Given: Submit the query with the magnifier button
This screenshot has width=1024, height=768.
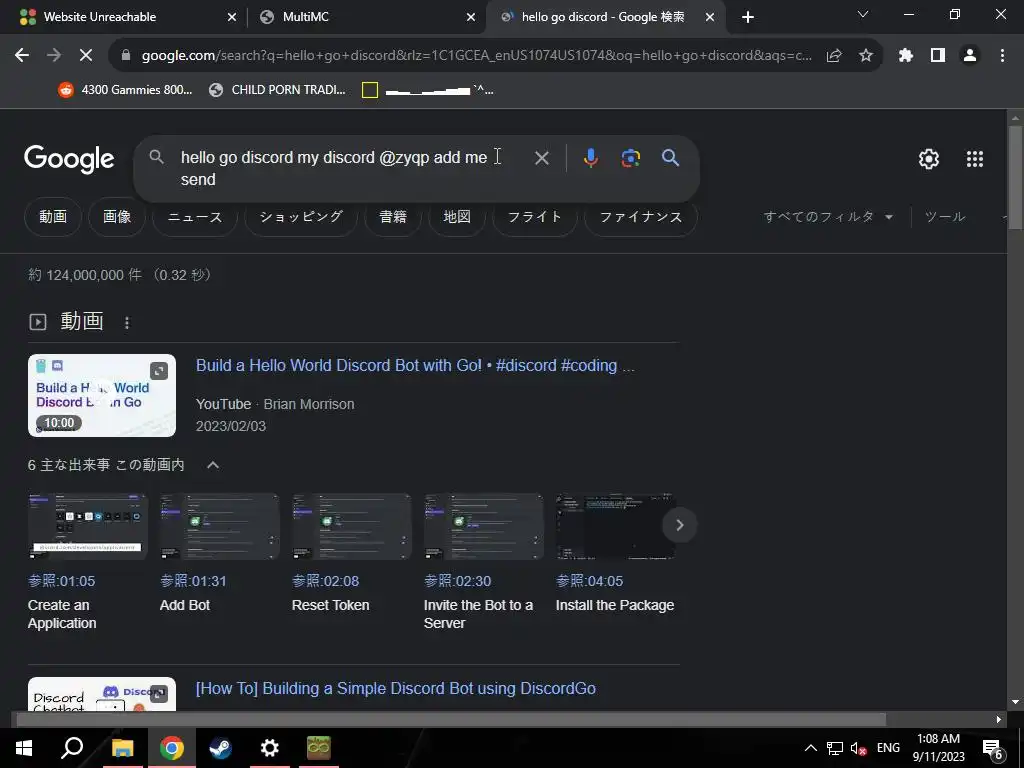Looking at the screenshot, I should point(670,158).
